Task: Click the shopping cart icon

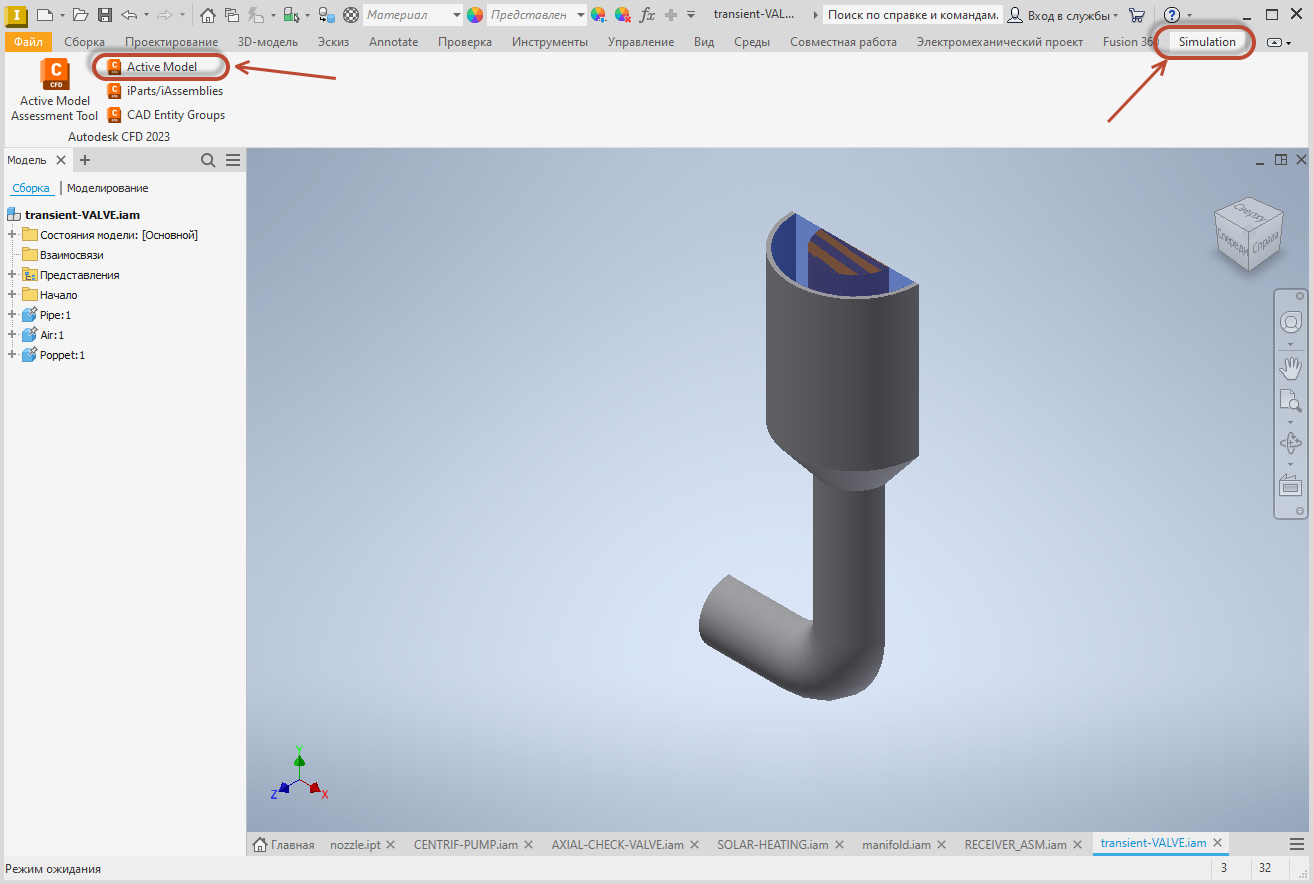Action: pos(1137,15)
